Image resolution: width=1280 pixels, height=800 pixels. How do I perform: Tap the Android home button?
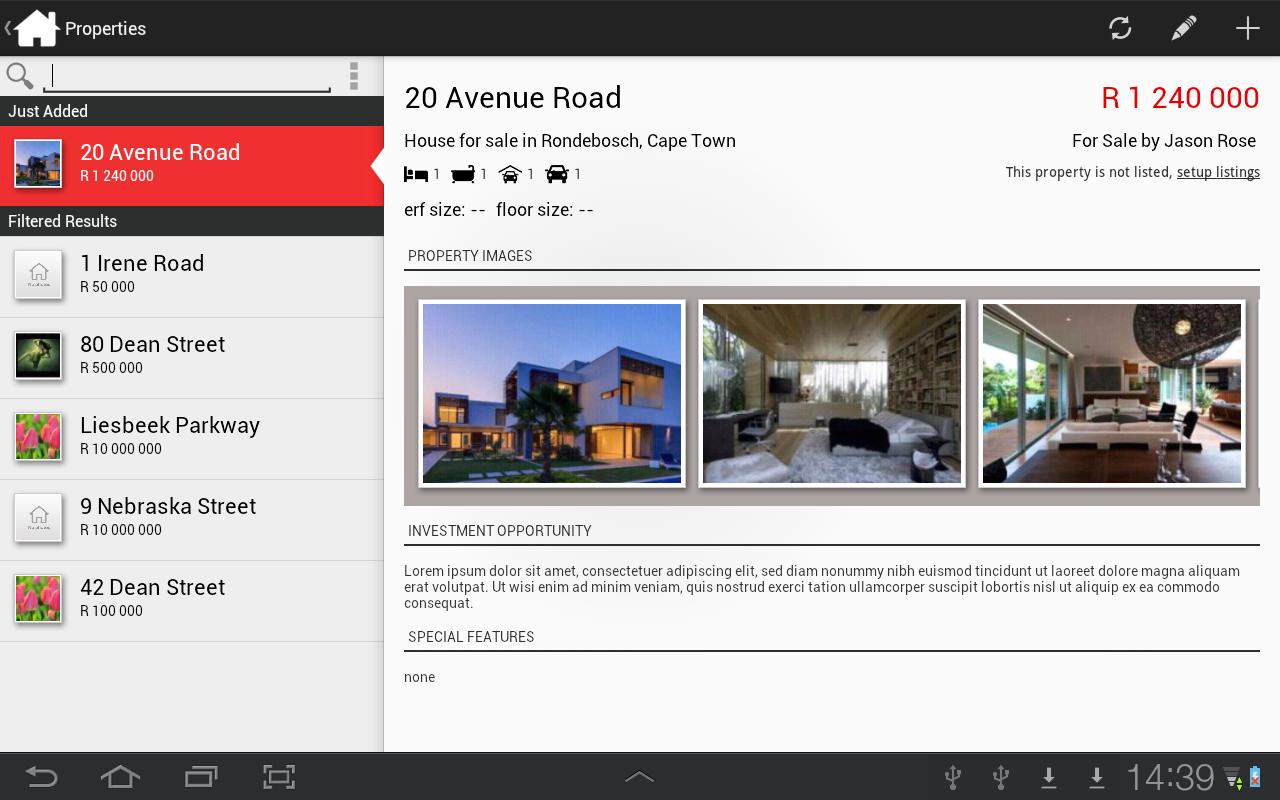coord(120,777)
